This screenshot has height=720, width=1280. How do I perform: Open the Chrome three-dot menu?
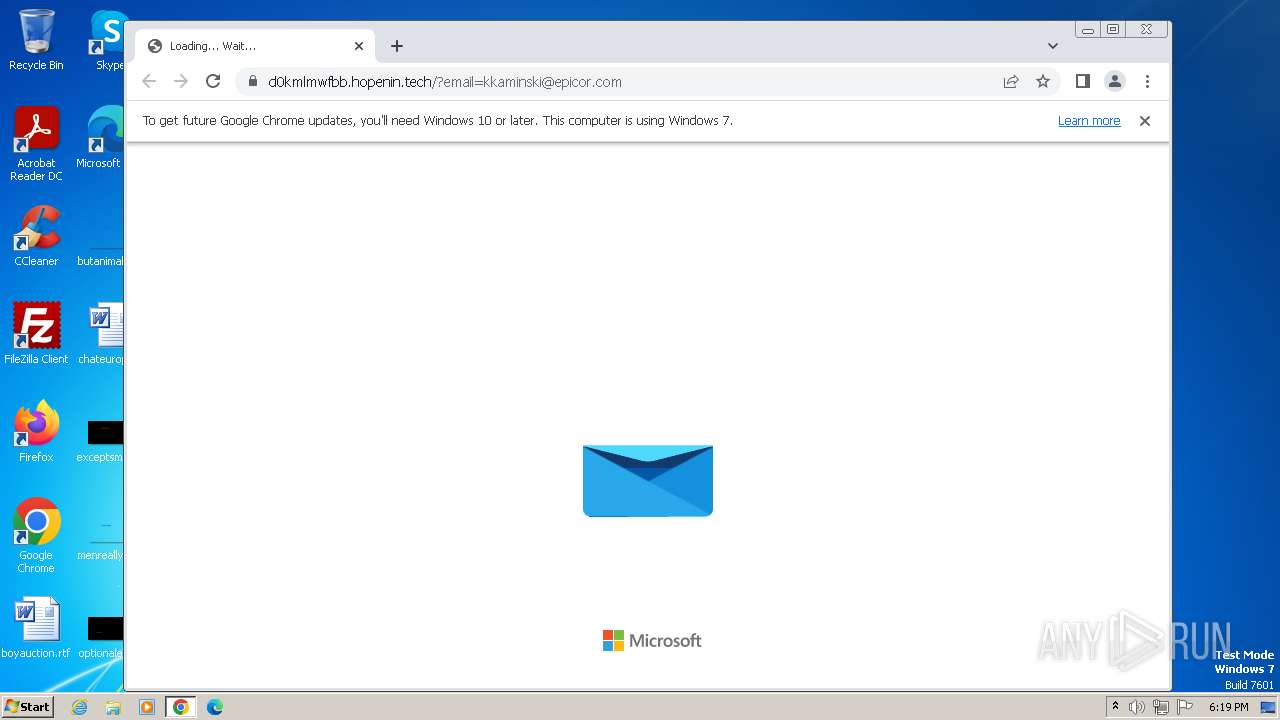[1147, 82]
